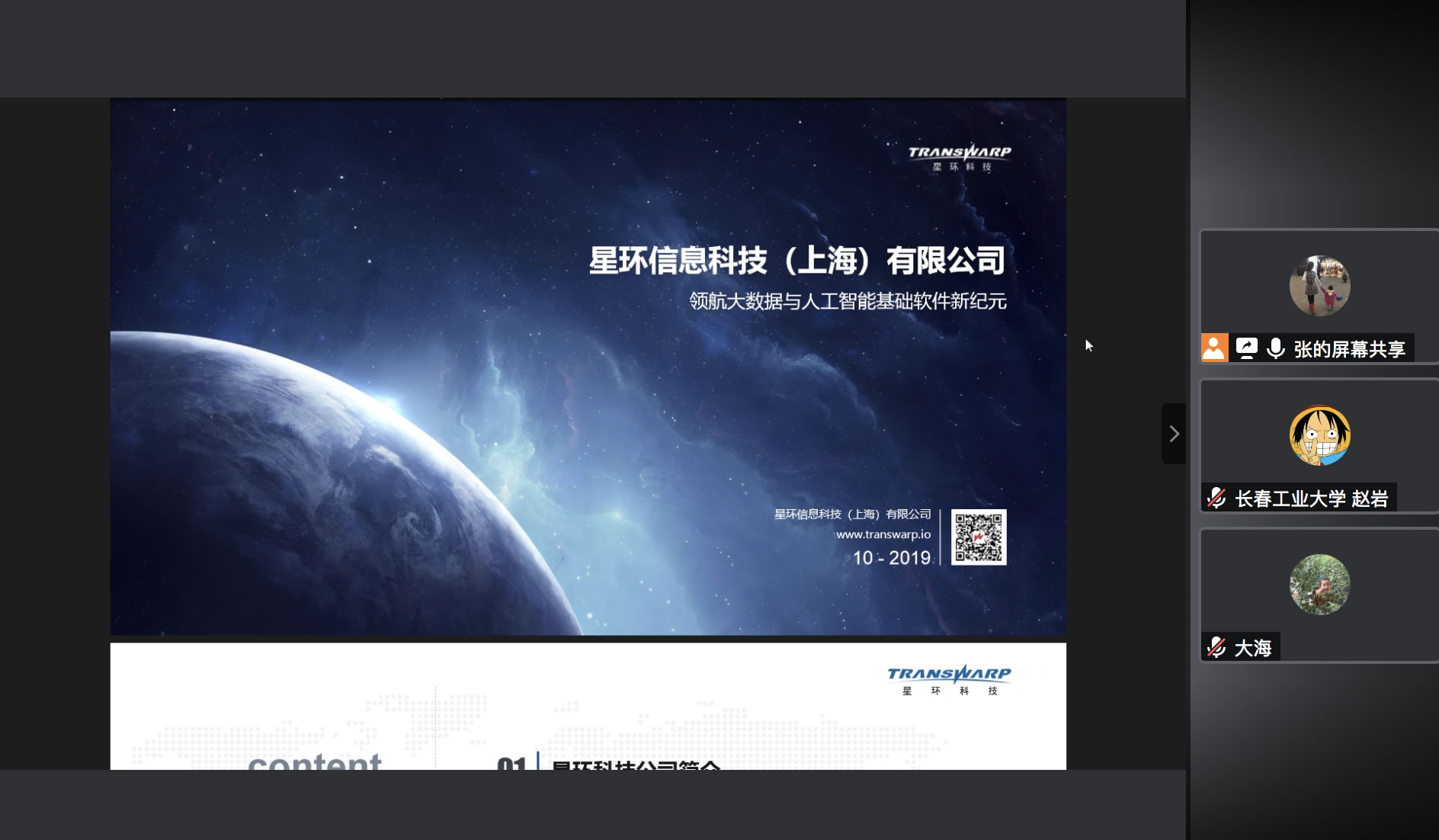The height and width of the screenshot is (840, 1439).
Task: Click the 星环信息科技（上海）有限公司 slide title
Action: pyautogui.click(x=796, y=261)
